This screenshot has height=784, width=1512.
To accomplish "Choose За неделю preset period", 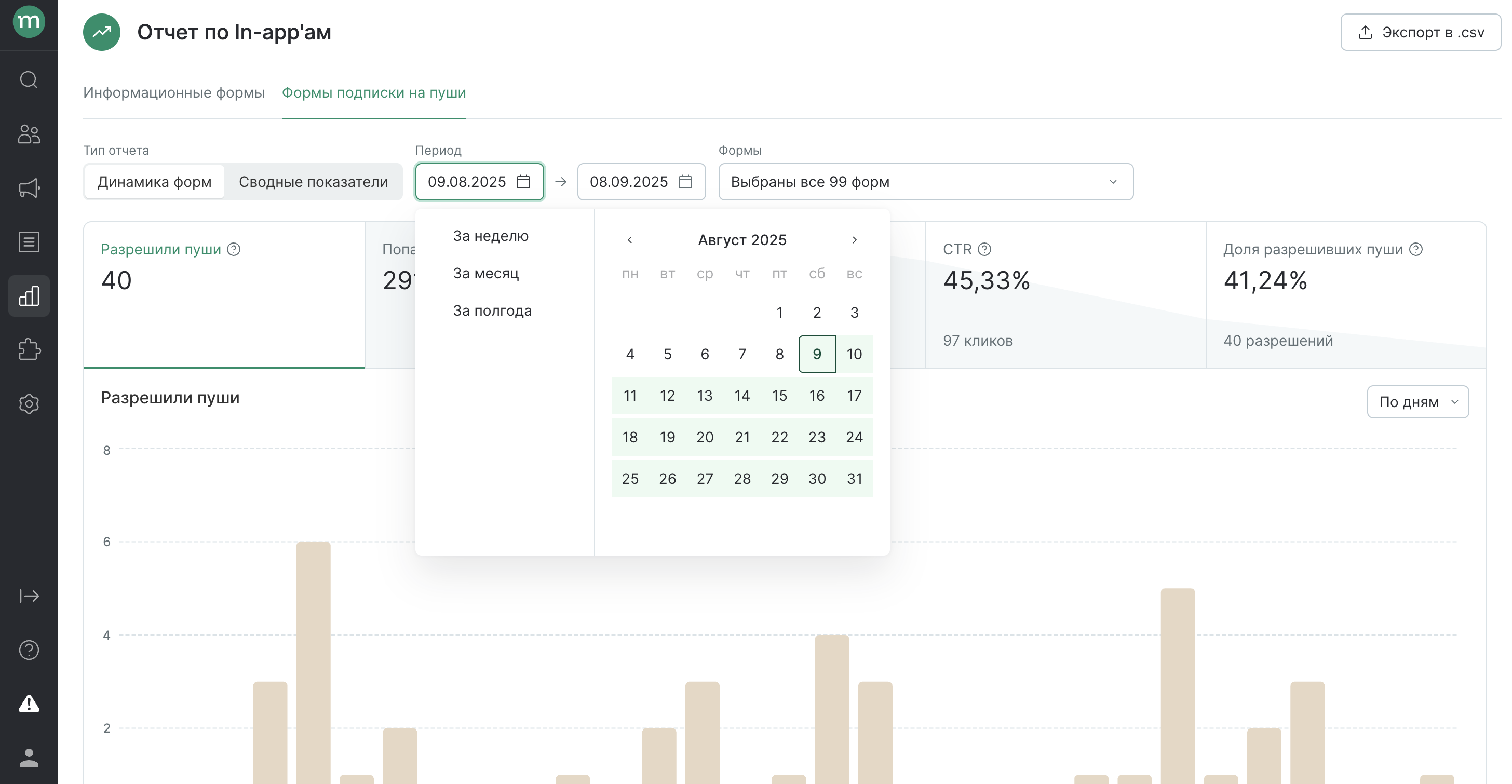I will pyautogui.click(x=491, y=236).
